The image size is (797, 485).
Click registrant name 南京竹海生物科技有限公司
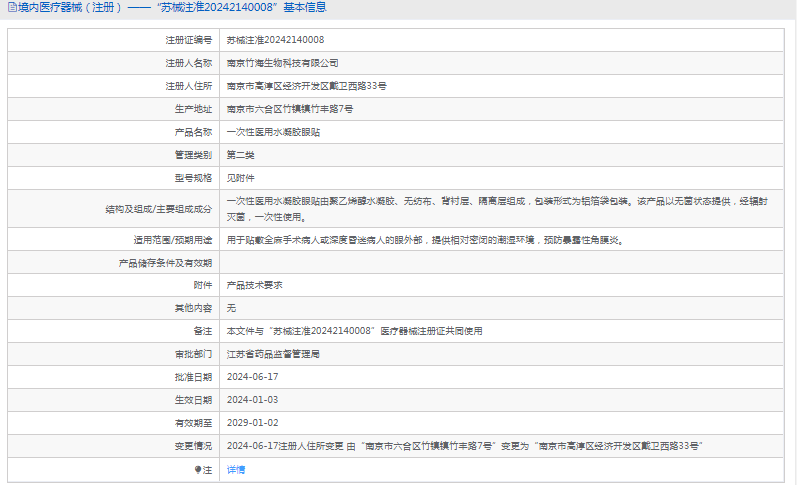[276, 62]
